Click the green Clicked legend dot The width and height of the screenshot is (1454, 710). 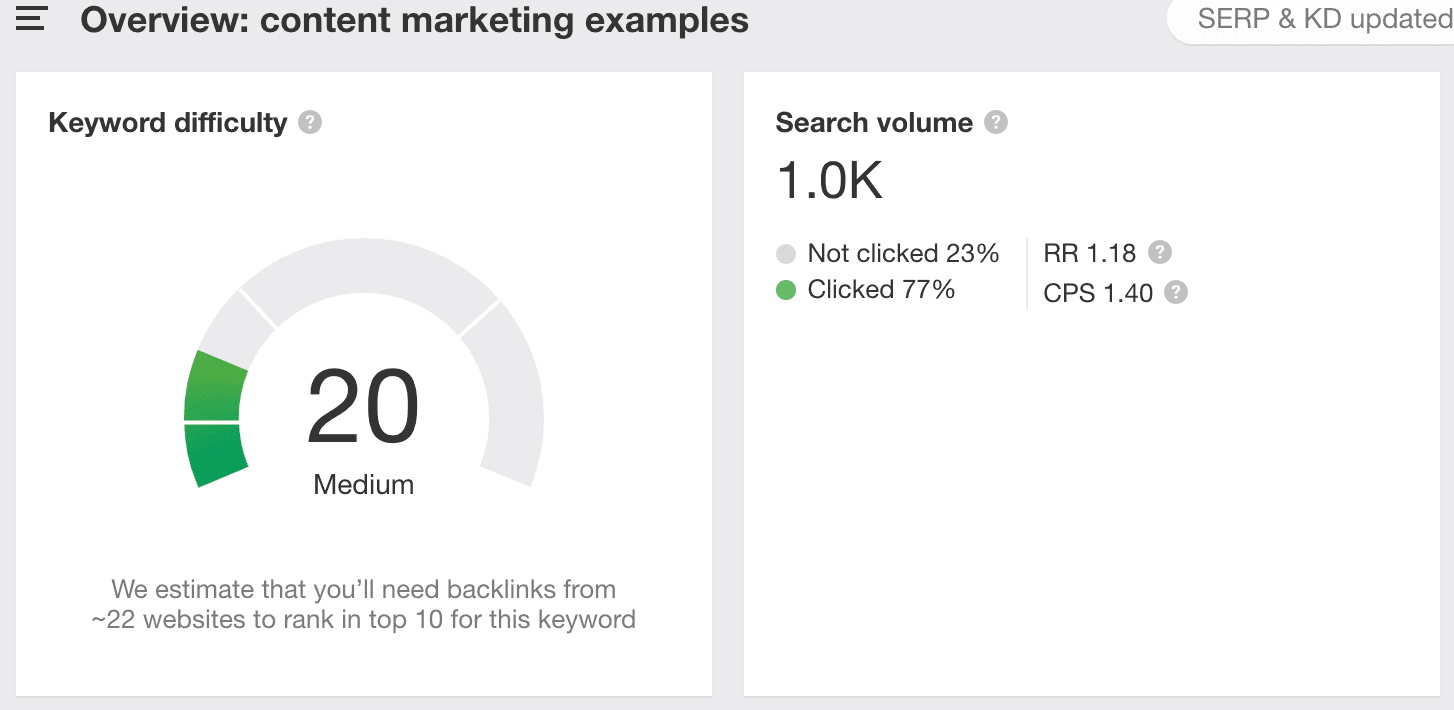click(x=786, y=291)
